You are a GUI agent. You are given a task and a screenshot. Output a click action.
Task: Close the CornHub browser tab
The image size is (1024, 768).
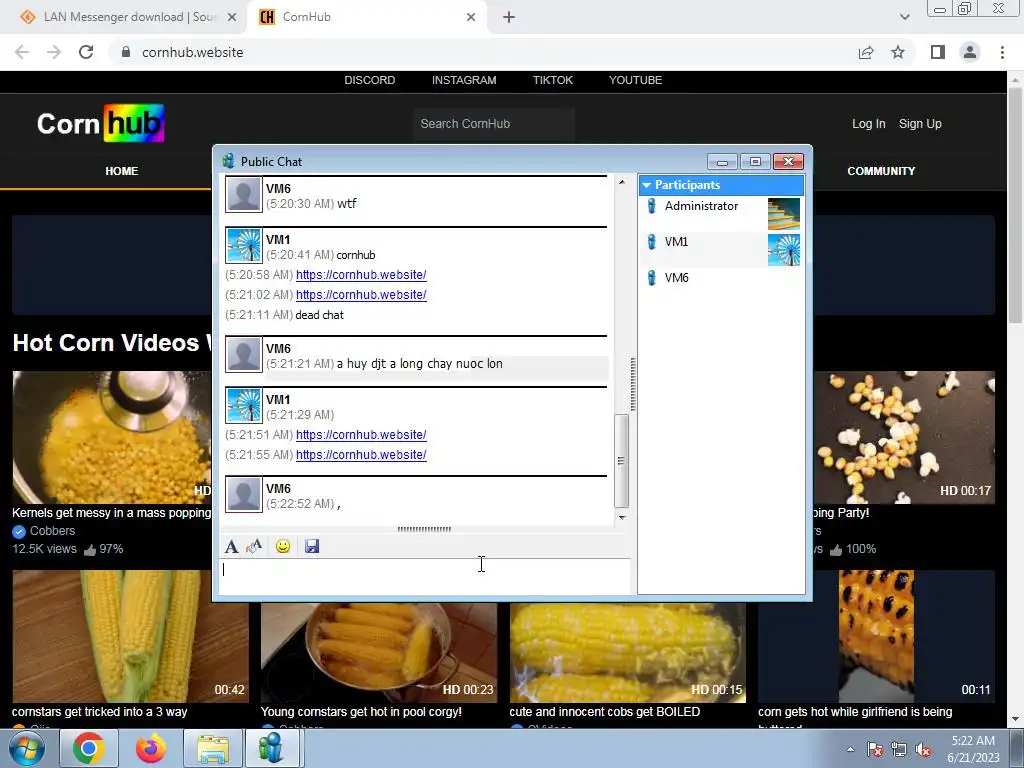coord(471,18)
